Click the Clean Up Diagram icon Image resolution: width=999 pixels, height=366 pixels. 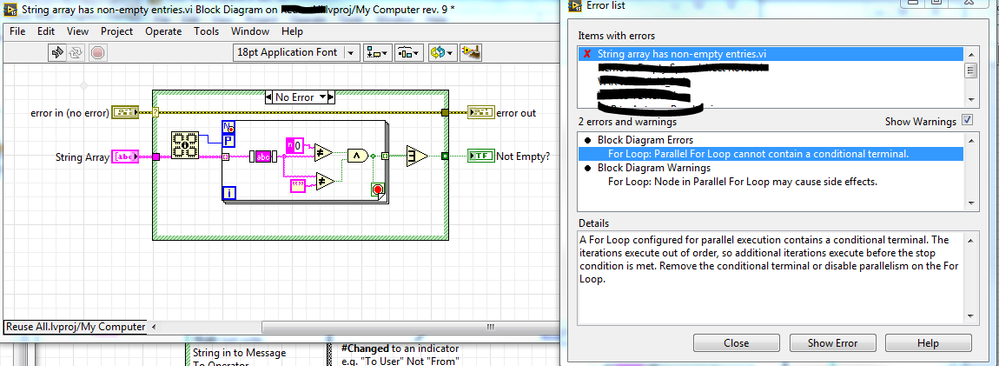click(x=471, y=52)
